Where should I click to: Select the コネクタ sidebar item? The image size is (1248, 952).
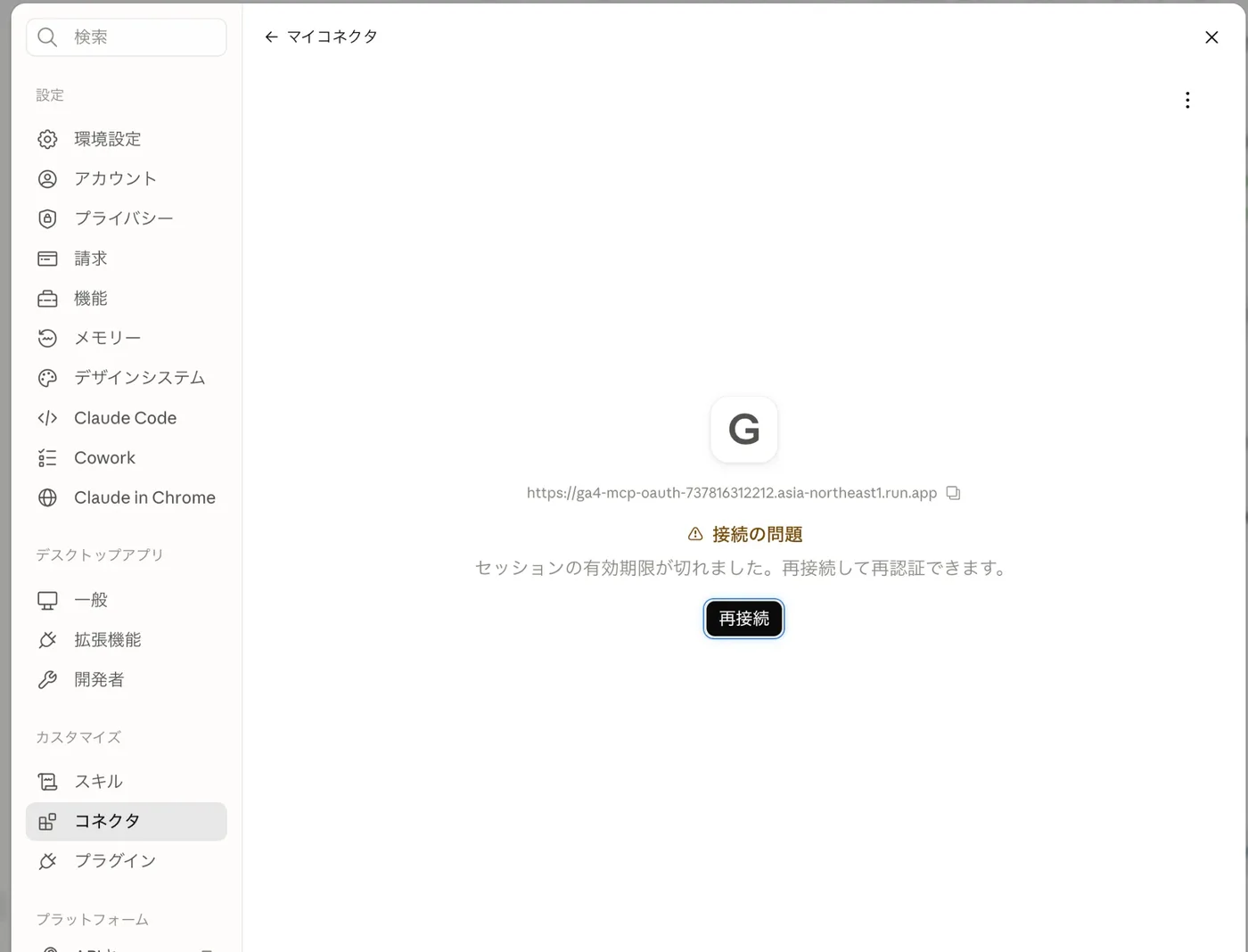coord(127,821)
